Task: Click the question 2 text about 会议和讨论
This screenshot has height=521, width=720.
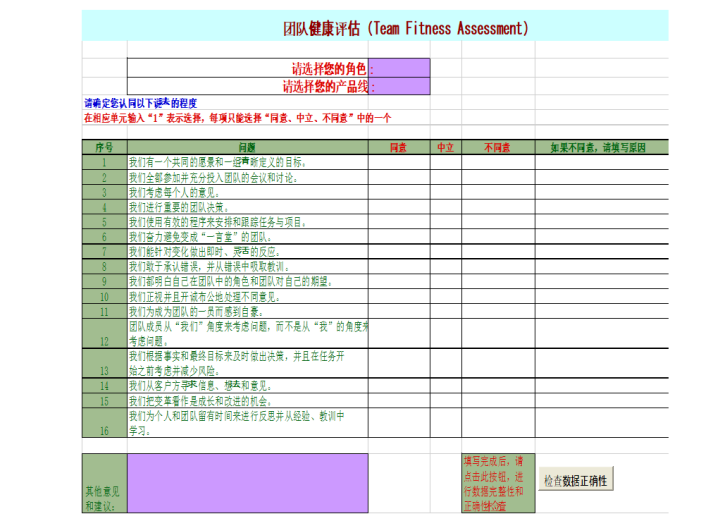Action: pos(213,178)
